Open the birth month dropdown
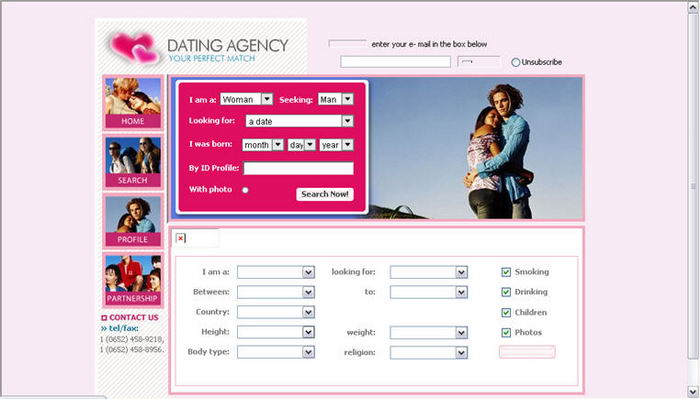The height and width of the screenshot is (399, 700). (262, 145)
